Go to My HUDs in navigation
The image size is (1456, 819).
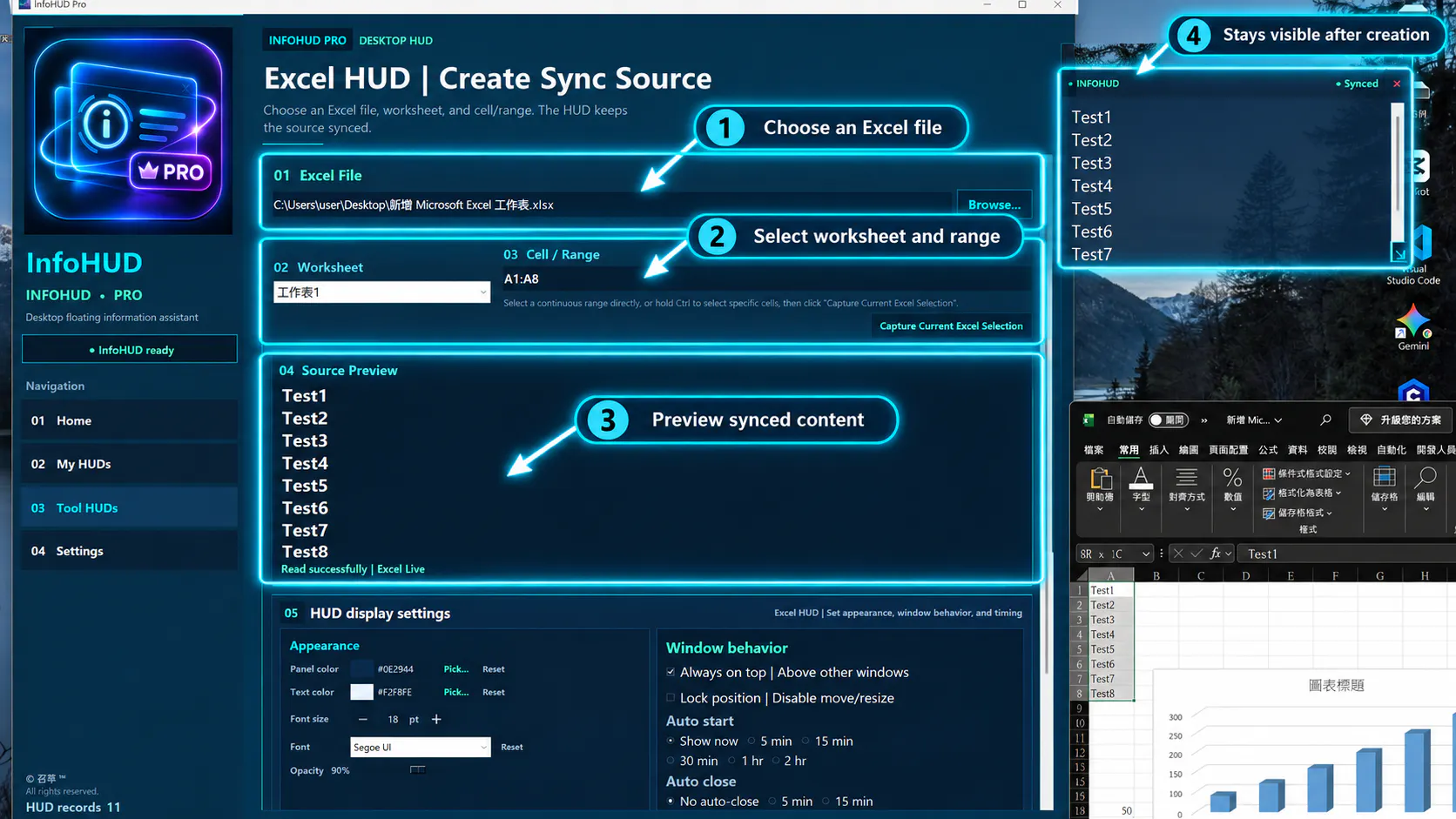click(129, 464)
